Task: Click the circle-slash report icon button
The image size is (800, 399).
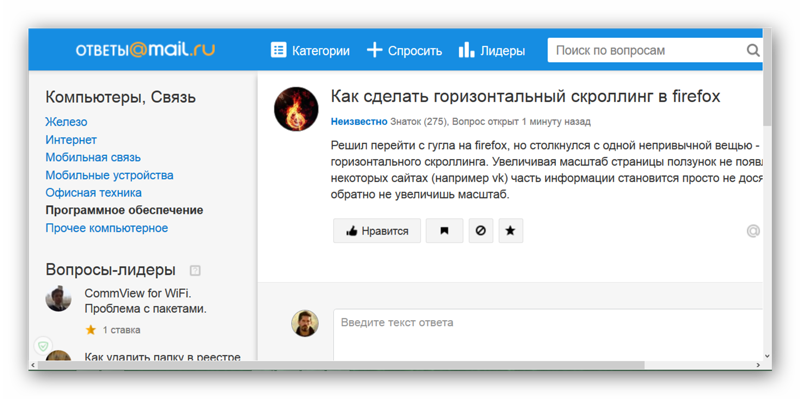Action: tap(481, 231)
